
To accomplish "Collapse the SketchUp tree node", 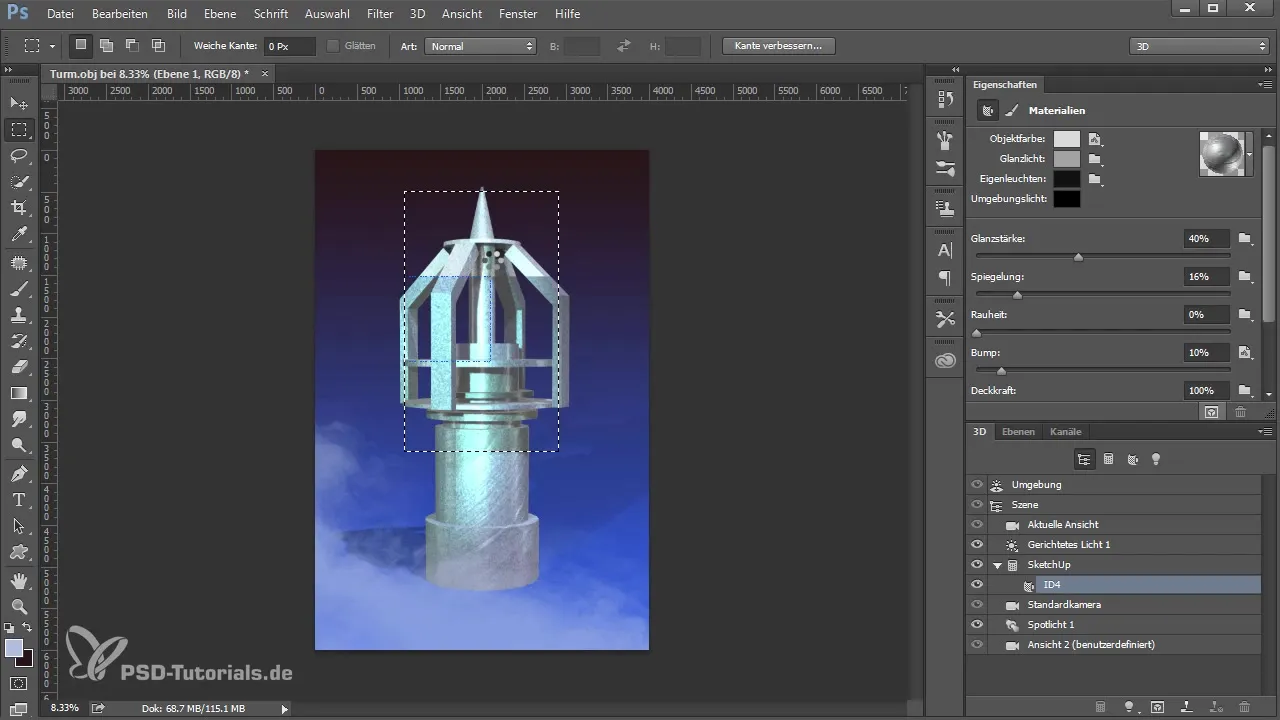I will tap(997, 565).
